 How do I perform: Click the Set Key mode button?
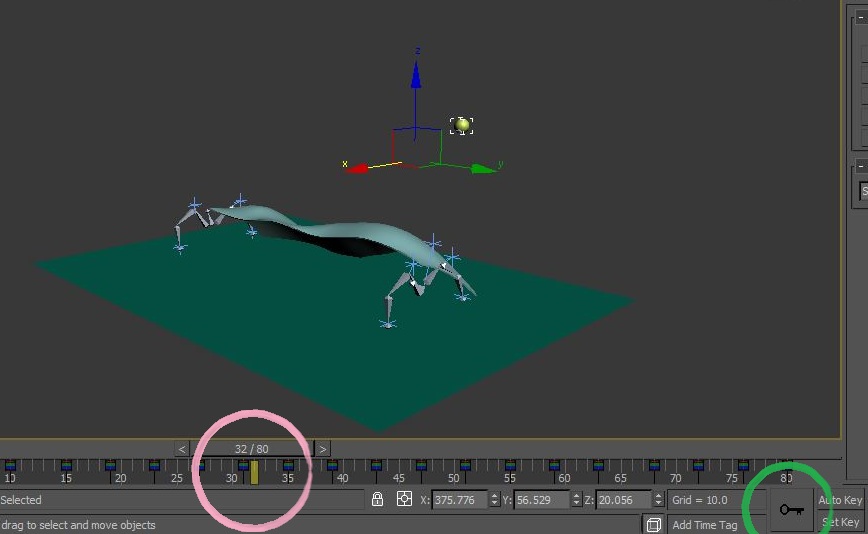click(841, 522)
